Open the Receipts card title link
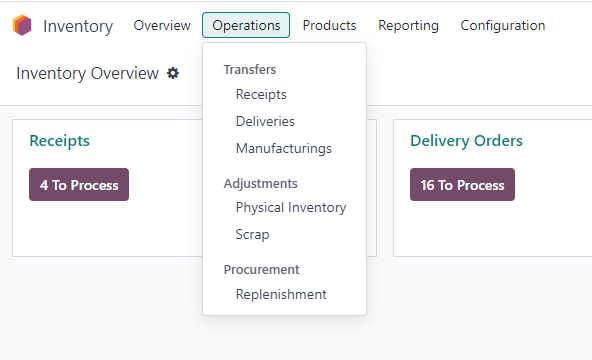 (x=60, y=141)
